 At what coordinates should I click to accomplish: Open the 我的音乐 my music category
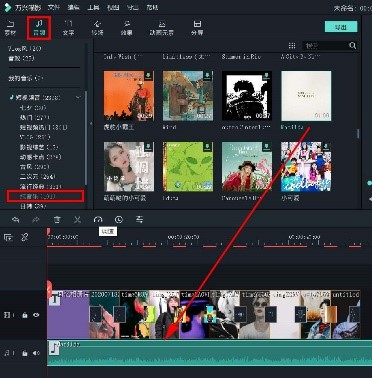click(26, 78)
